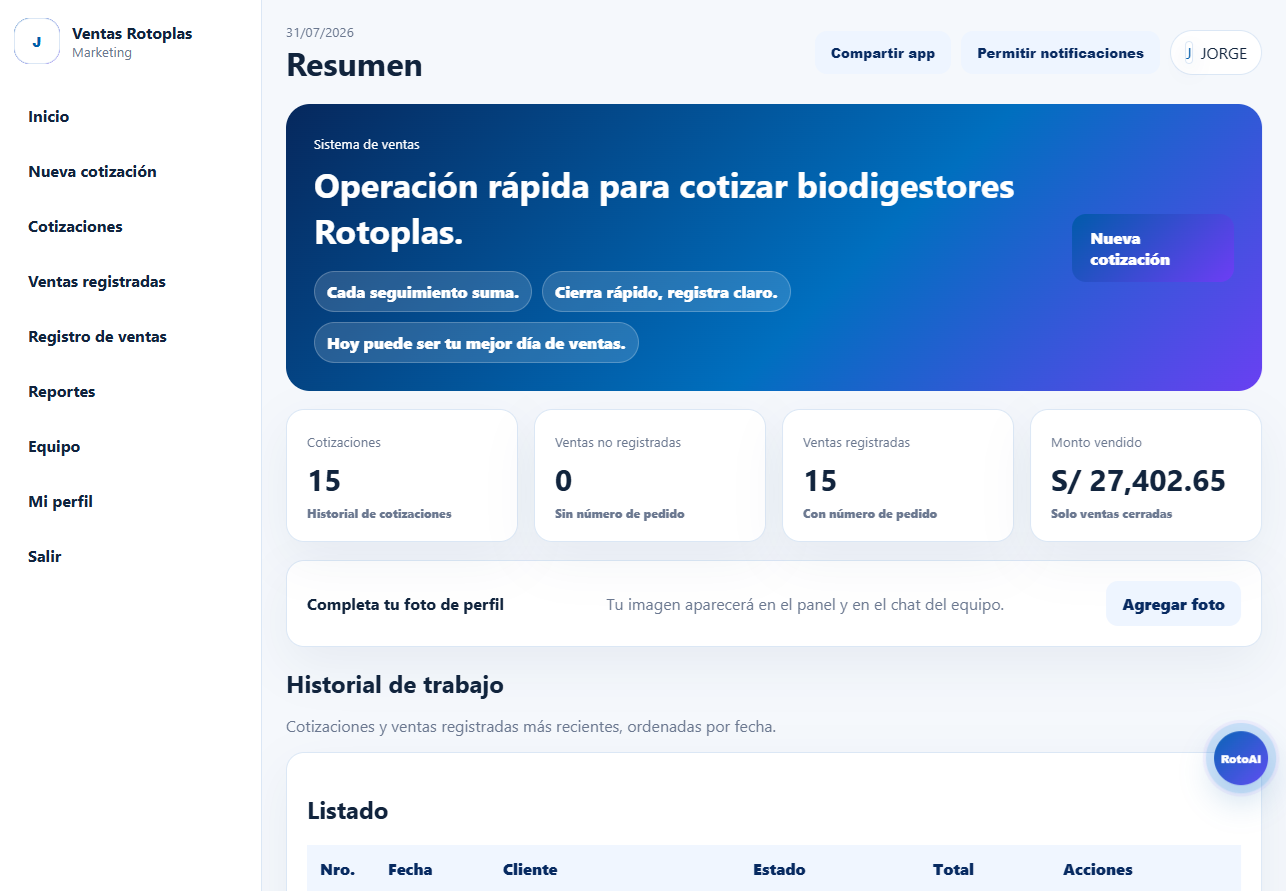Screen dimensions: 1286x891
Task: Click the 'Historial de cotizaciones' caption
Action: [379, 514]
